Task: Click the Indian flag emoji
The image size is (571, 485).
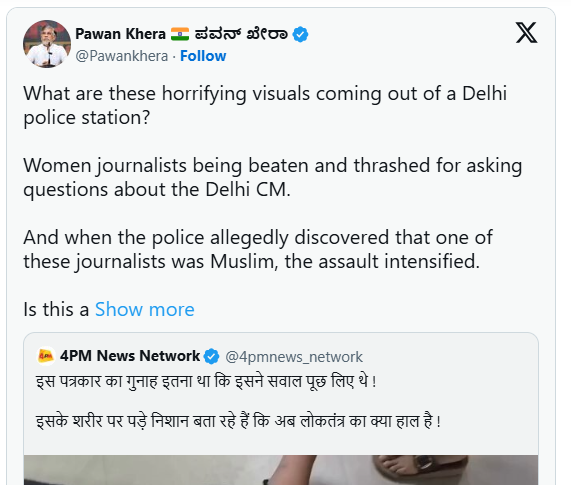Action: (x=180, y=34)
